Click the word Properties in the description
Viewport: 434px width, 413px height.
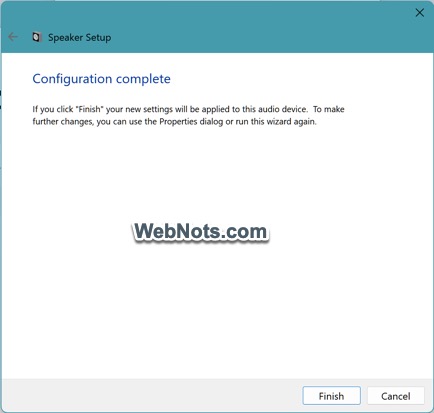click(178, 122)
